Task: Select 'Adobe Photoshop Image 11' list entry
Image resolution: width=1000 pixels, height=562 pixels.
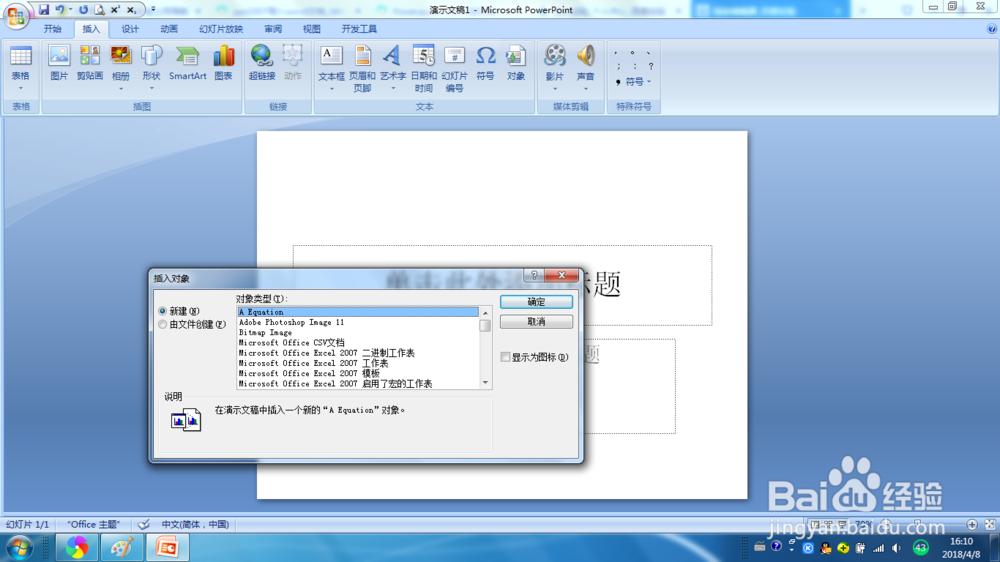Action: [358, 322]
